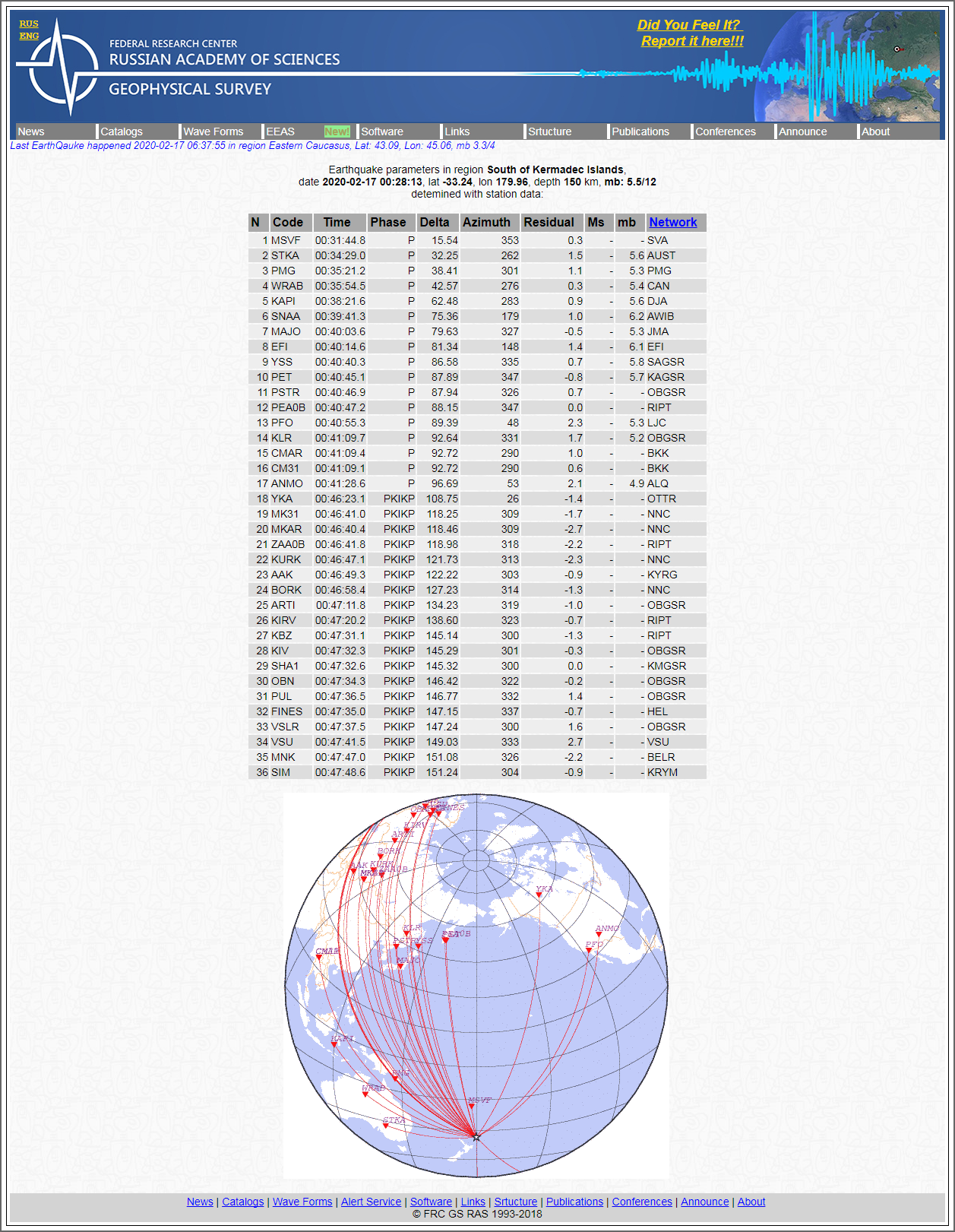Click network SAGSR in YSS row
Screen dimensions: 955x1232
point(666,362)
